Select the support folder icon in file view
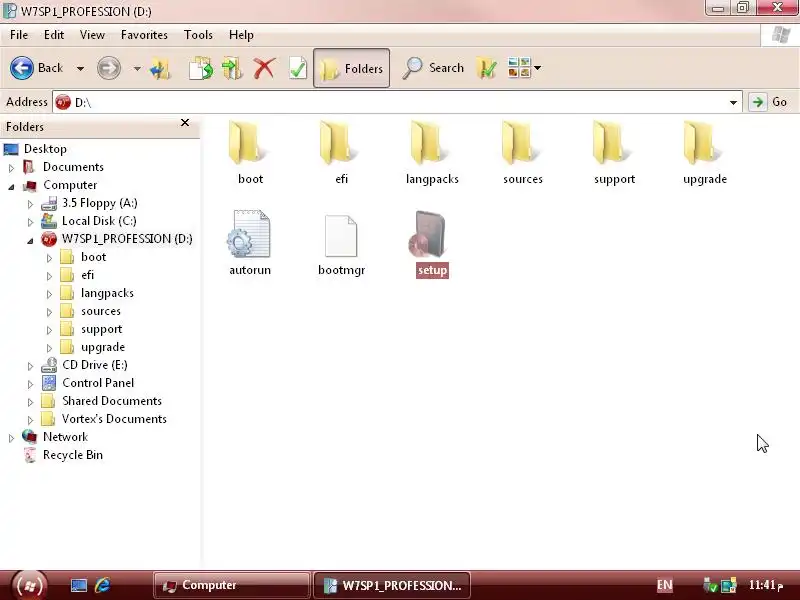The image size is (800, 600). tap(612, 143)
